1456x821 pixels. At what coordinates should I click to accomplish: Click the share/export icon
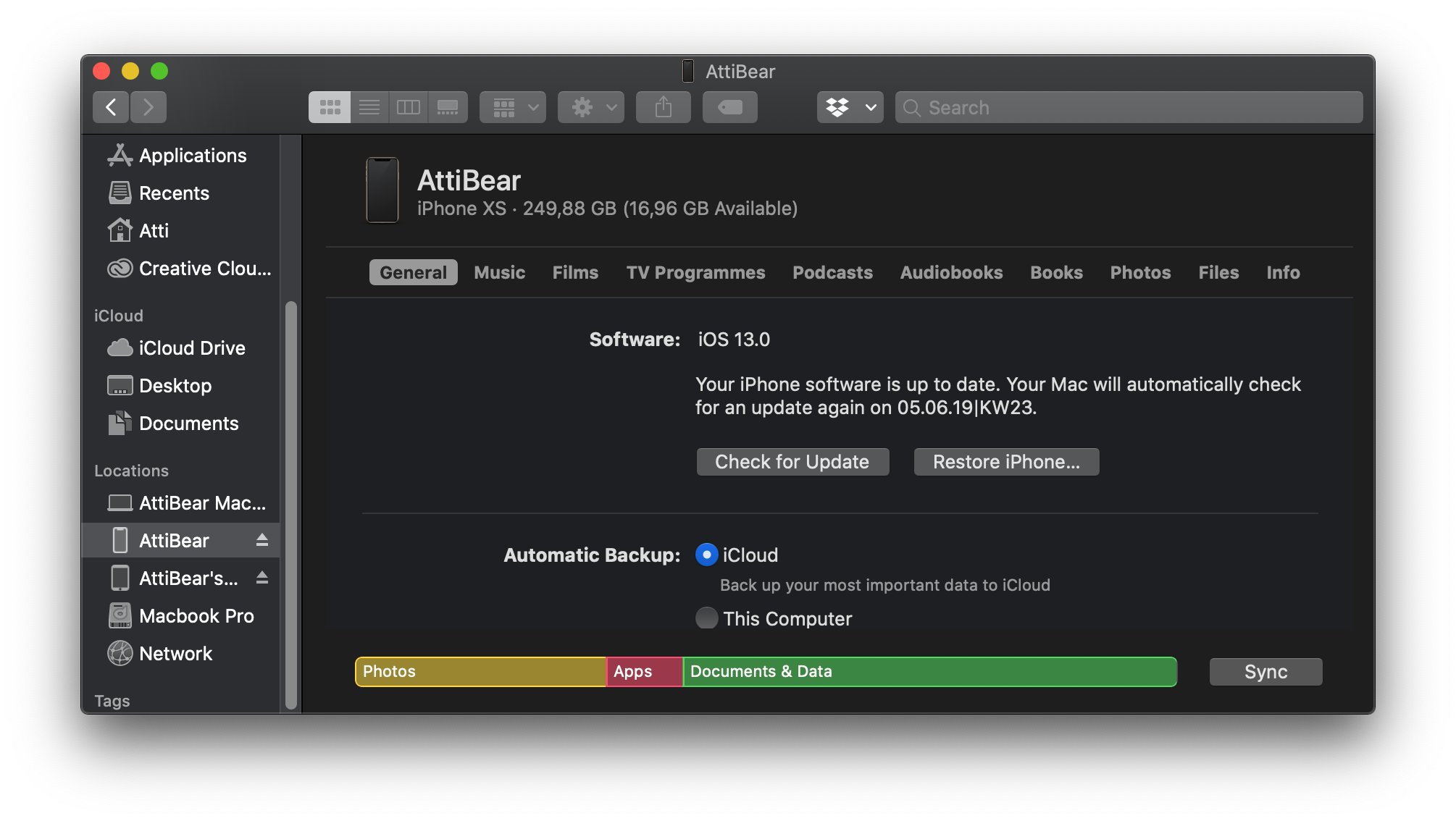tap(664, 107)
